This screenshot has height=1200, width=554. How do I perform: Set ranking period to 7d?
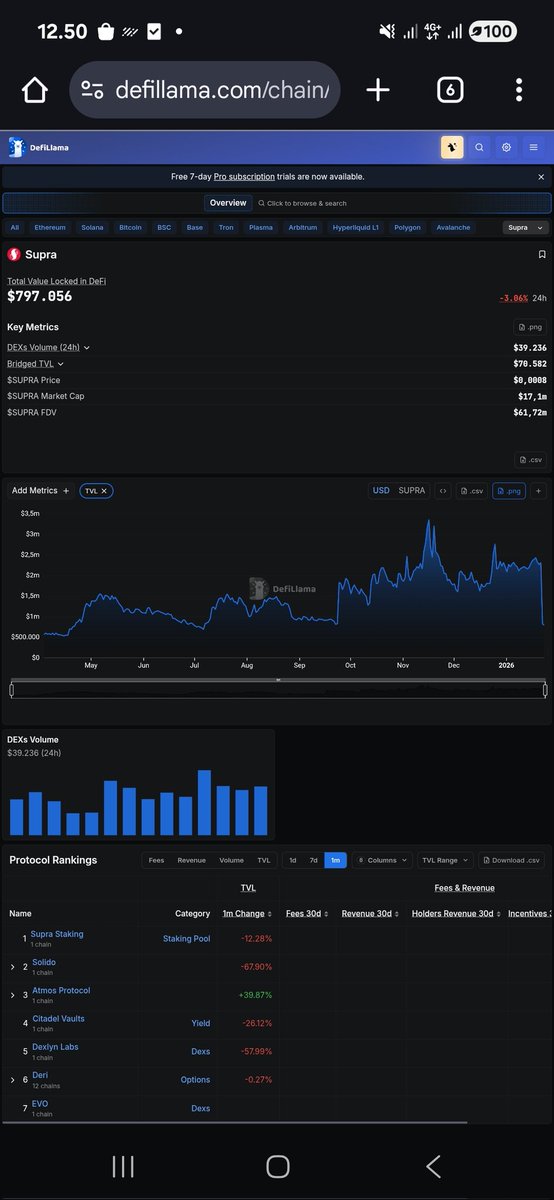click(x=313, y=860)
